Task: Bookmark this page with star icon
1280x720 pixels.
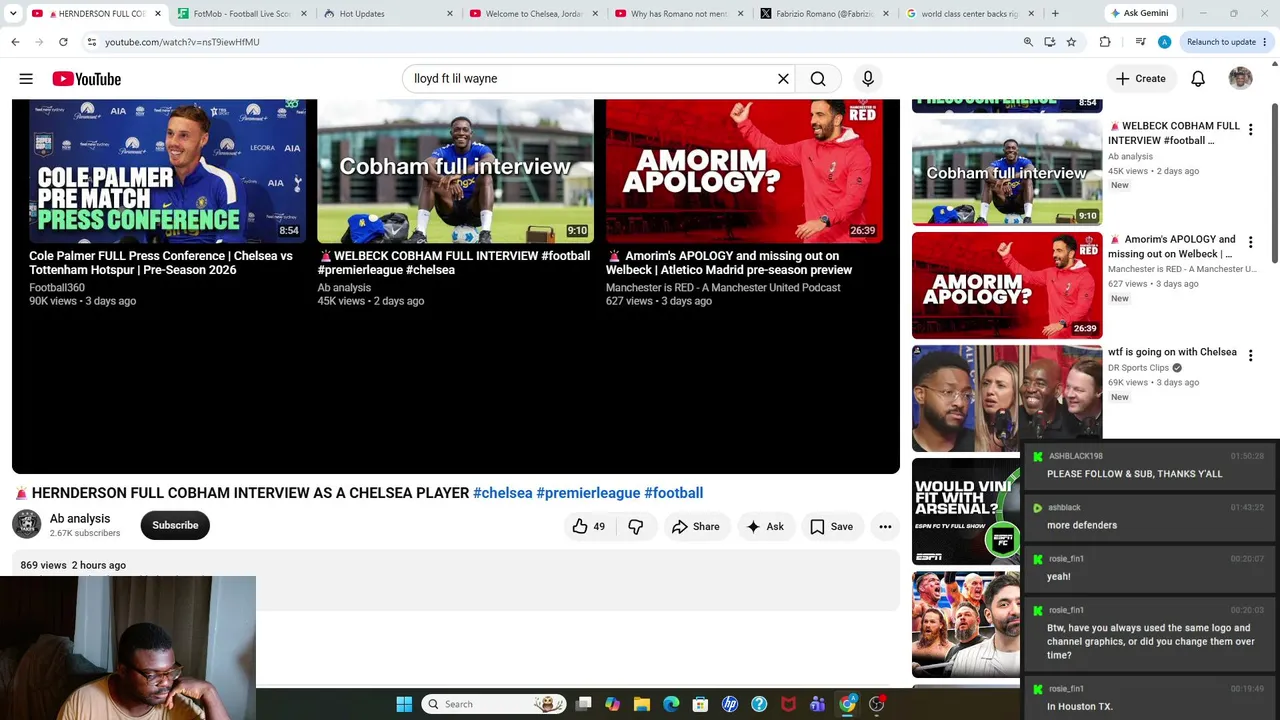Action: (x=1071, y=42)
